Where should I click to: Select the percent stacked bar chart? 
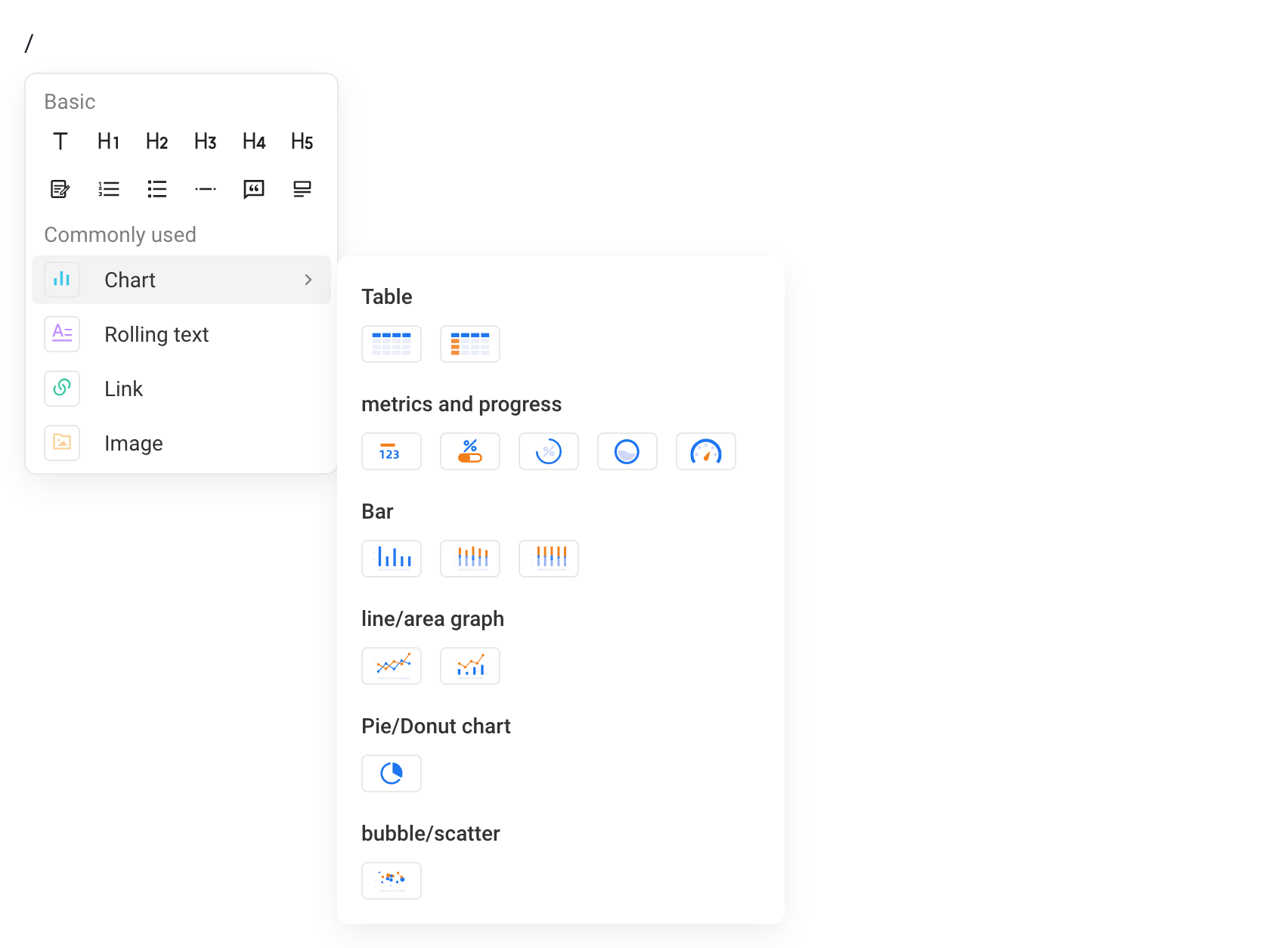coord(549,559)
